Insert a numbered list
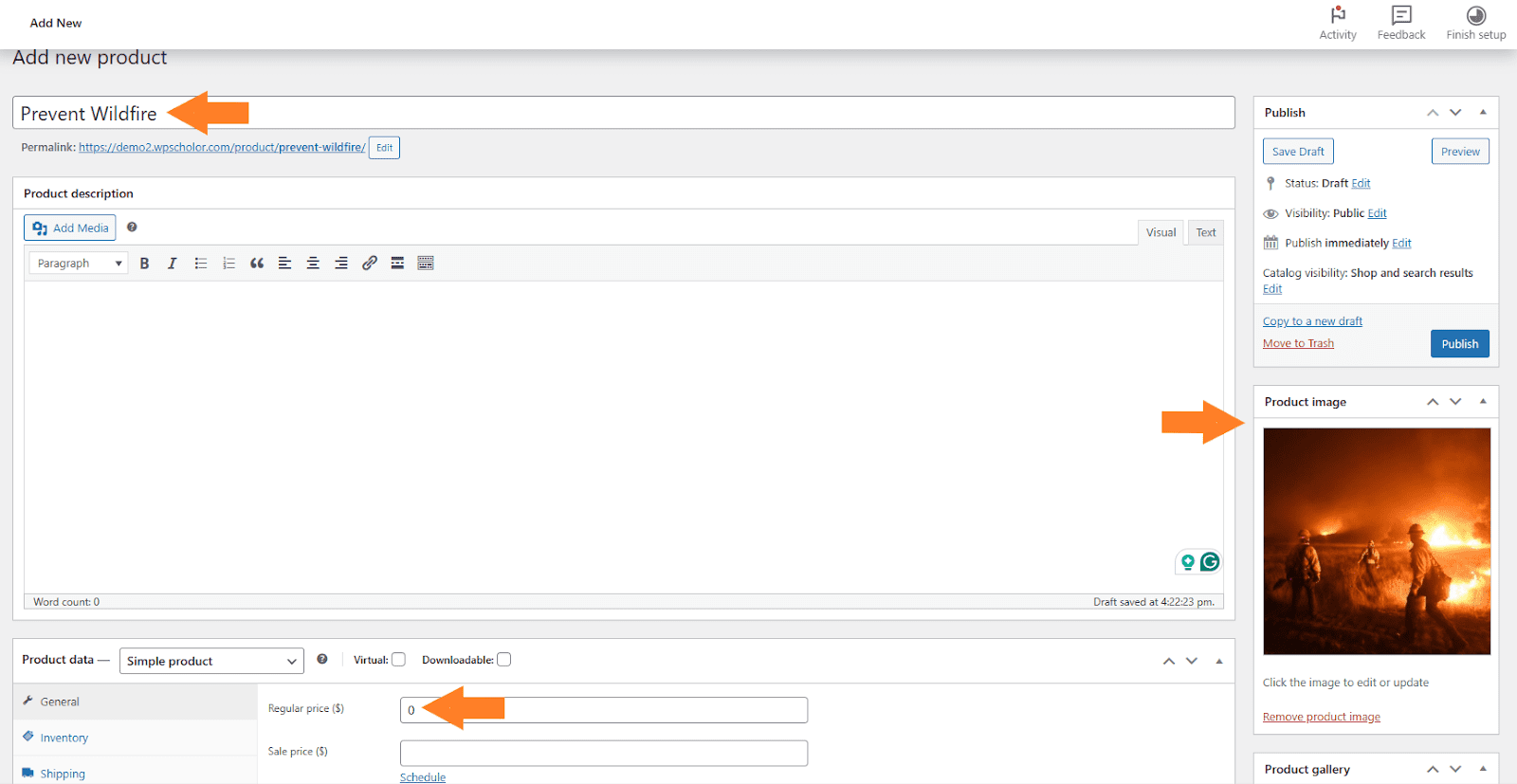The height and width of the screenshot is (784, 1517). (228, 264)
